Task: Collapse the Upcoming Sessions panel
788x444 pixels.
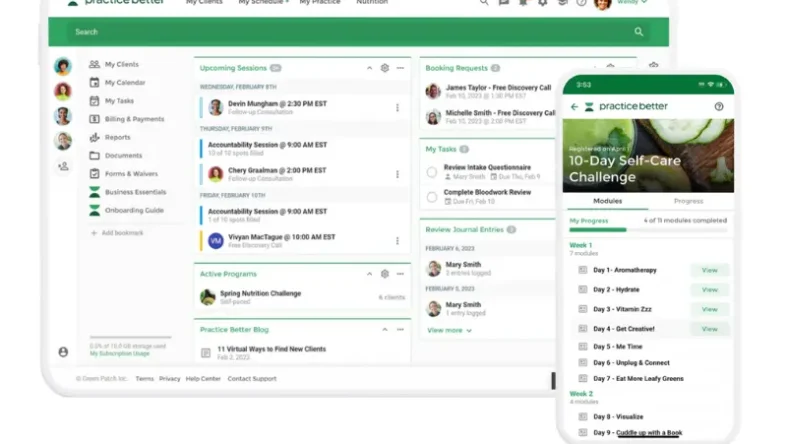Action: pos(369,68)
